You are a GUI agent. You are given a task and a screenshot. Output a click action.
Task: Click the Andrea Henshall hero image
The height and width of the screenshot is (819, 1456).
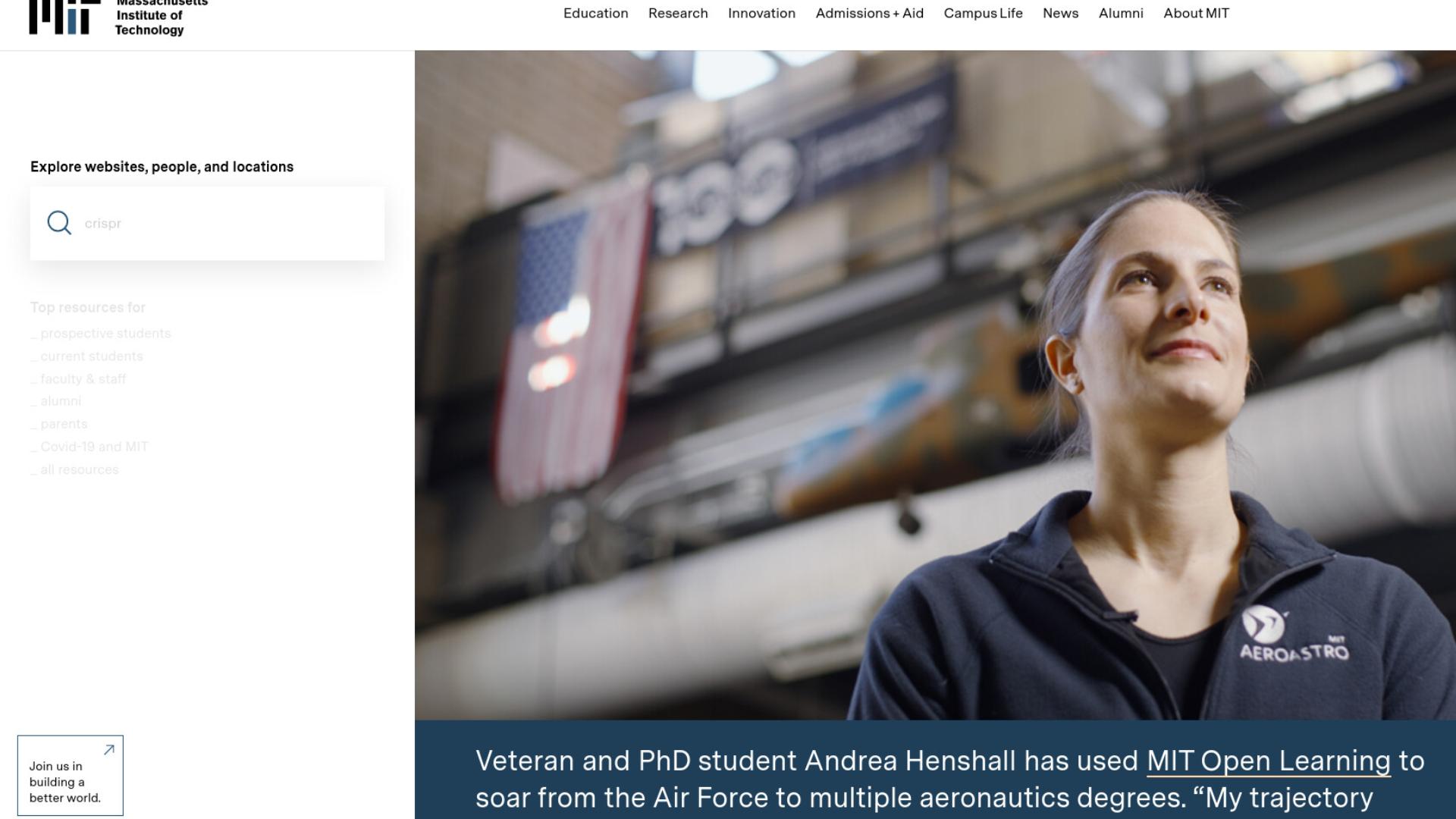tap(935, 385)
